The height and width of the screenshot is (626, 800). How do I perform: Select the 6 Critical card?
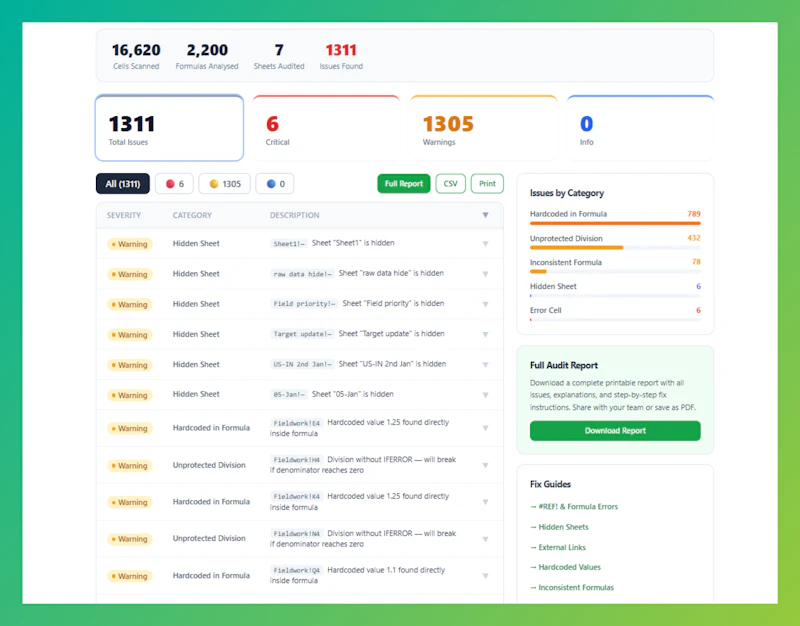point(326,128)
